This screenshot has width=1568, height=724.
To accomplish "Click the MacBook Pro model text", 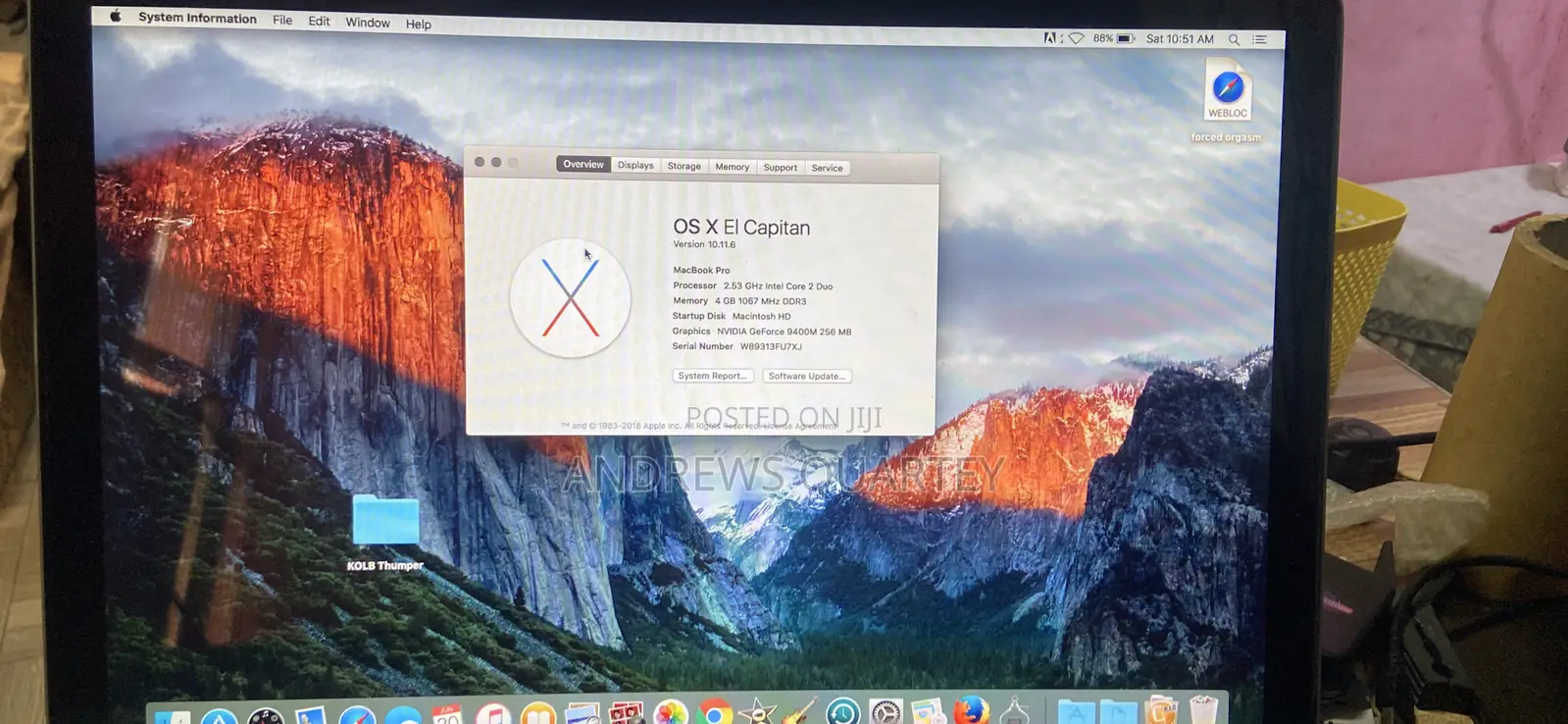I will pyautogui.click(x=701, y=270).
